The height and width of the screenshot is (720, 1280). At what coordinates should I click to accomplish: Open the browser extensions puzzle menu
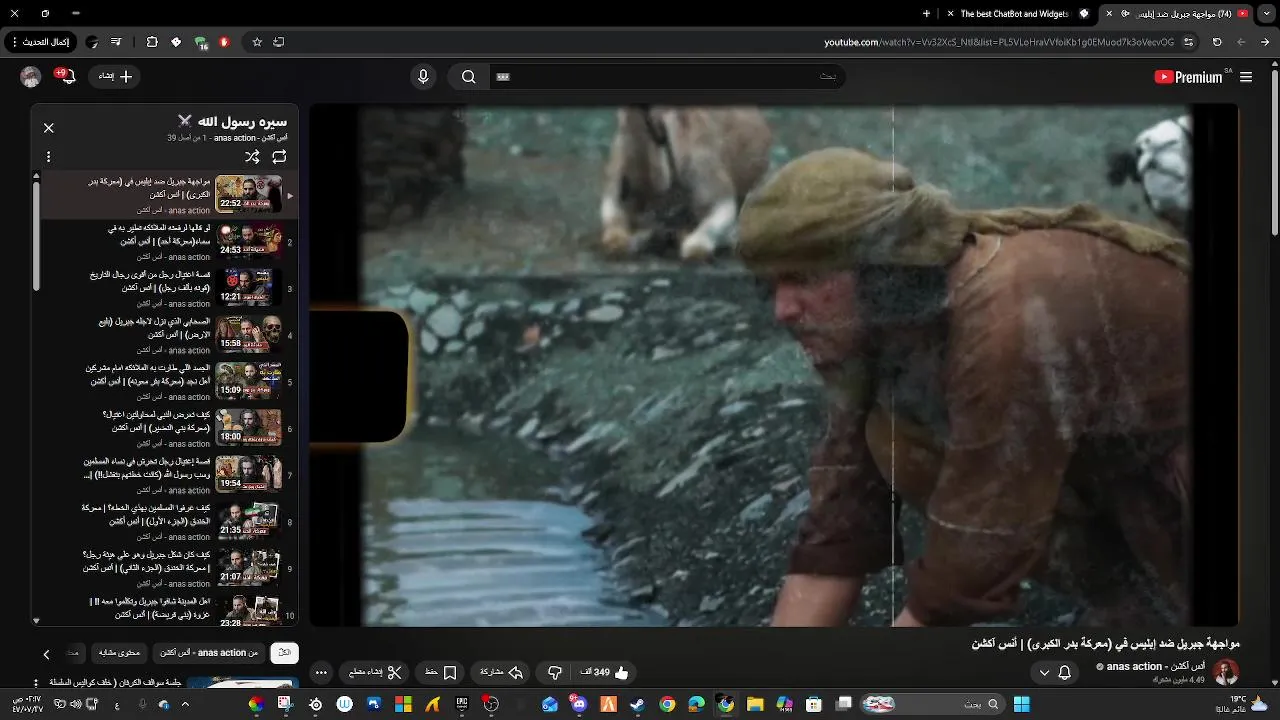coord(152,42)
